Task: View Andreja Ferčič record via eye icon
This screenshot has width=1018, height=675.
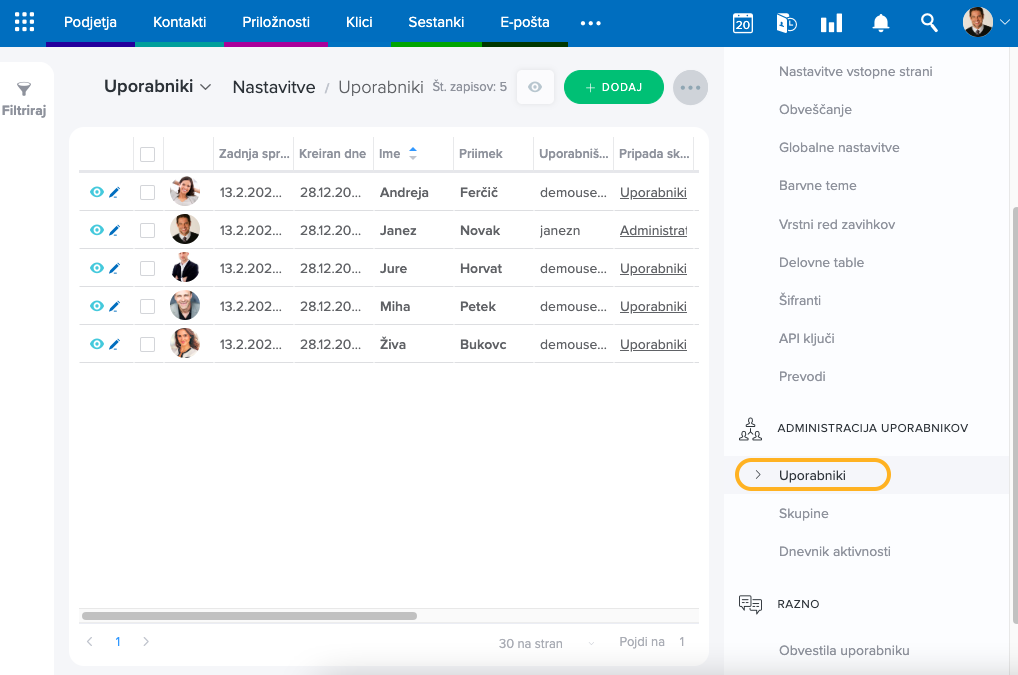Action: (x=97, y=192)
